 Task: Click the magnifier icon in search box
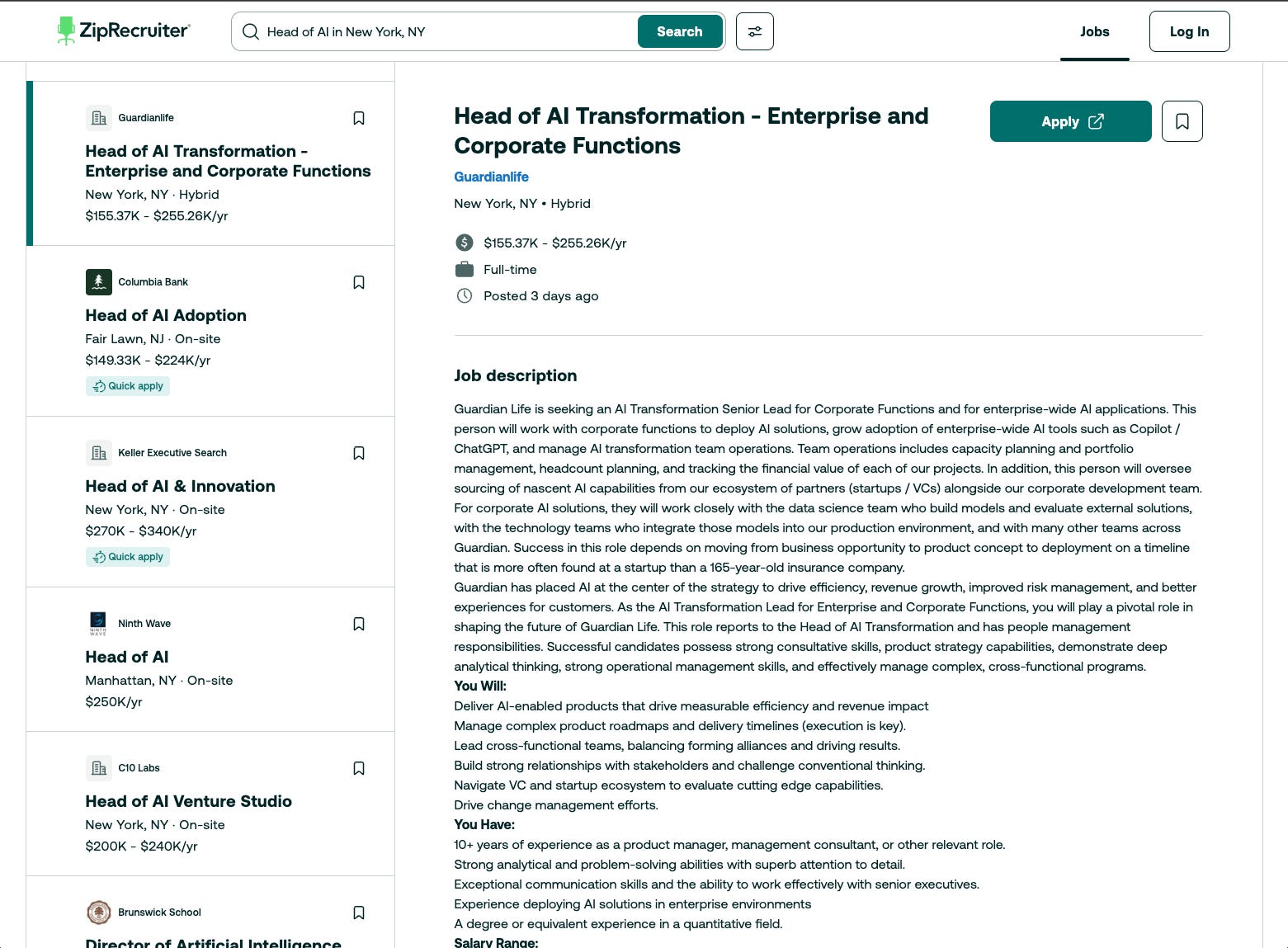pos(251,31)
